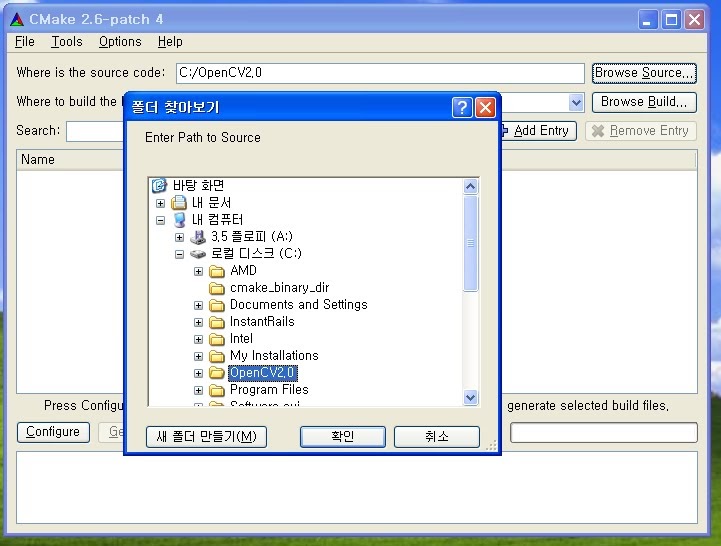Click the folder tree scrollbar up arrow
This screenshot has height=546, width=721.
click(x=470, y=186)
